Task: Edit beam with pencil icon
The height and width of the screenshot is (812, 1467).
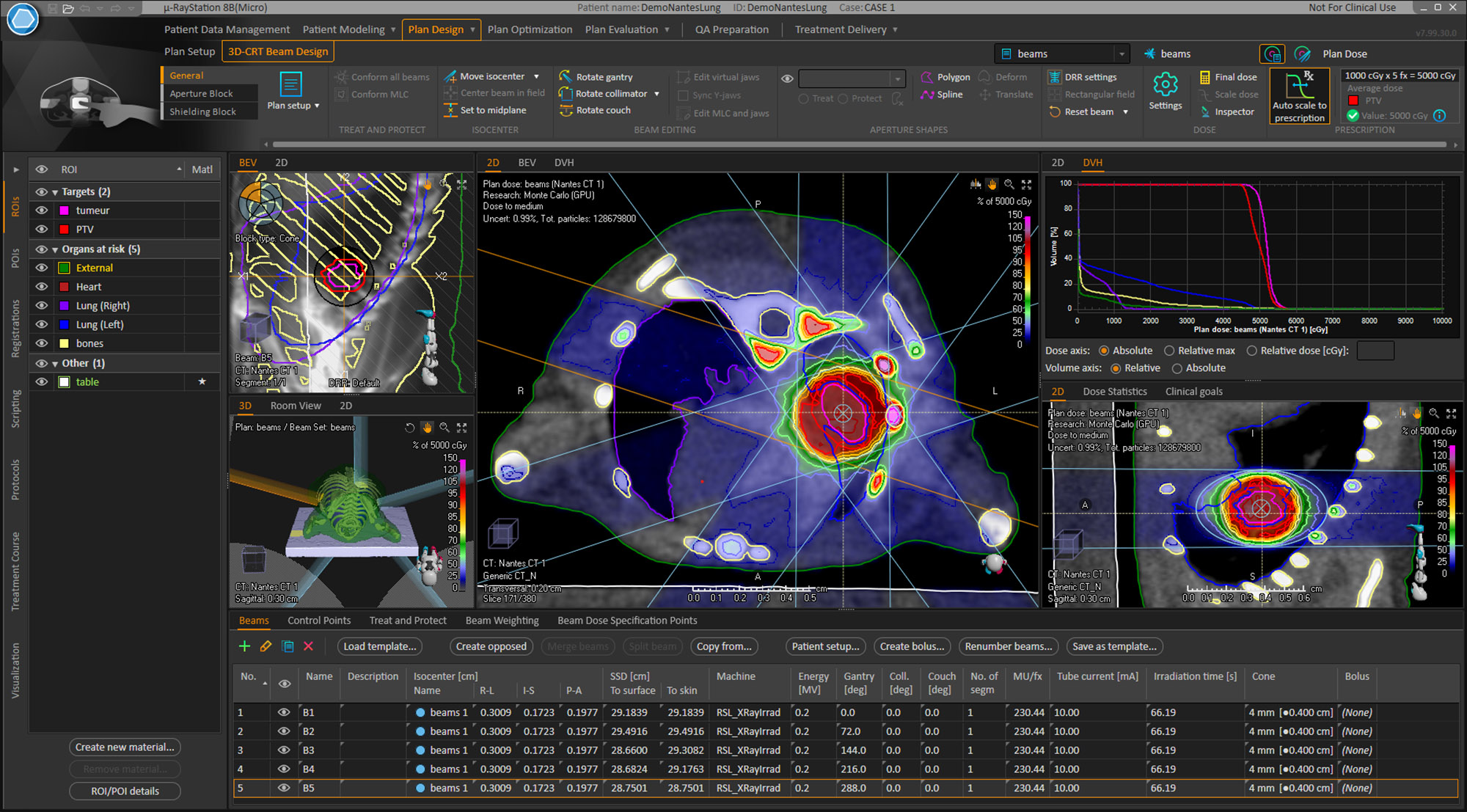Action: click(x=266, y=646)
